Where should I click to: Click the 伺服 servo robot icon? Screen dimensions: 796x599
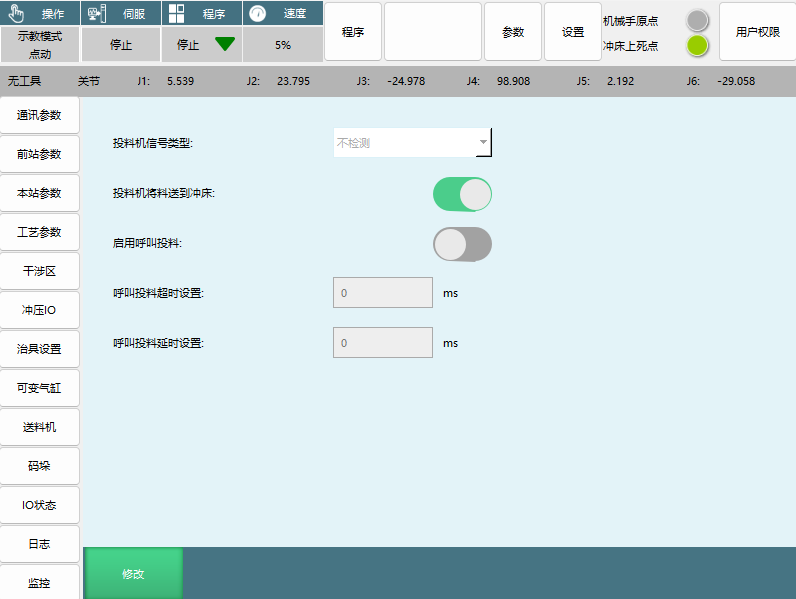point(96,14)
